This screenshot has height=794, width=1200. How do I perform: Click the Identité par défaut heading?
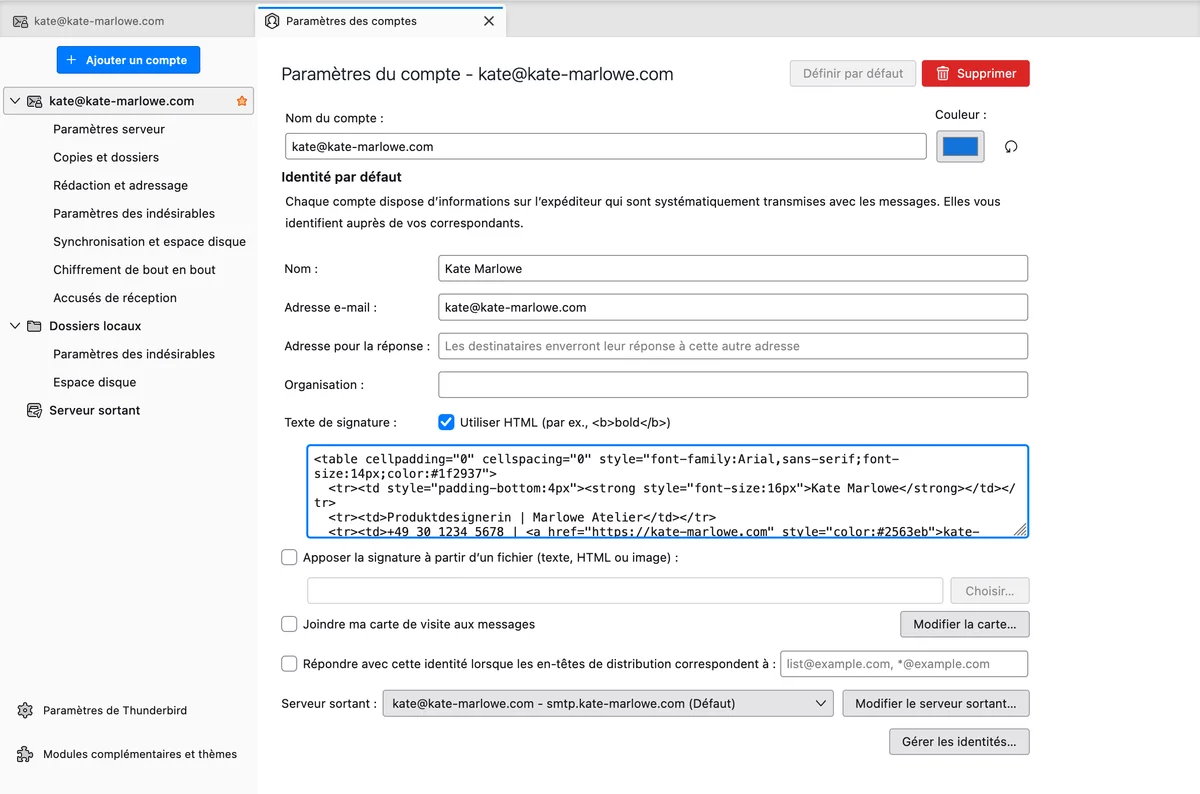pos(343,177)
